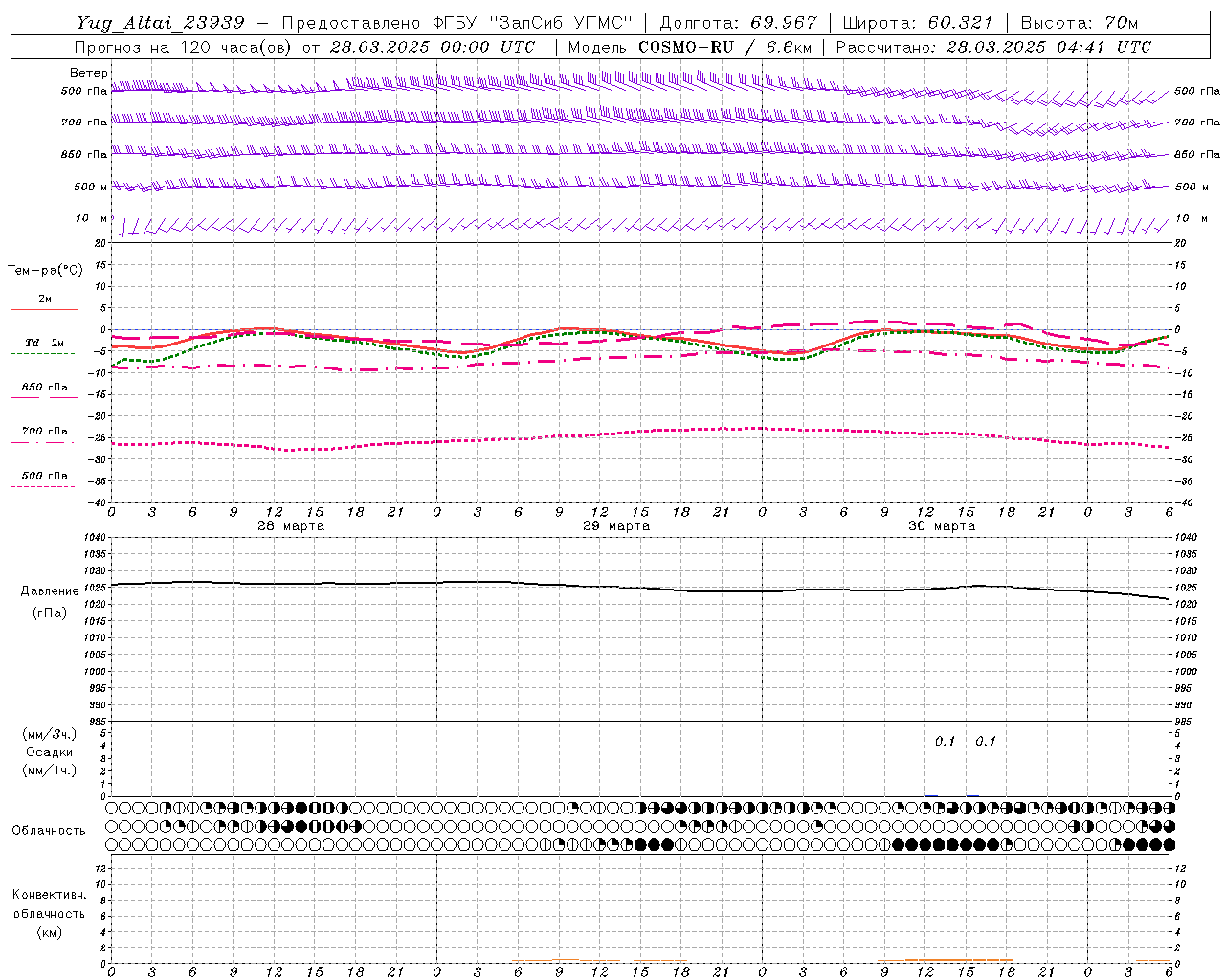Click the Td 2м dew point legend label
Image resolution: width=1225 pixels, height=980 pixels.
pyautogui.click(x=44, y=343)
